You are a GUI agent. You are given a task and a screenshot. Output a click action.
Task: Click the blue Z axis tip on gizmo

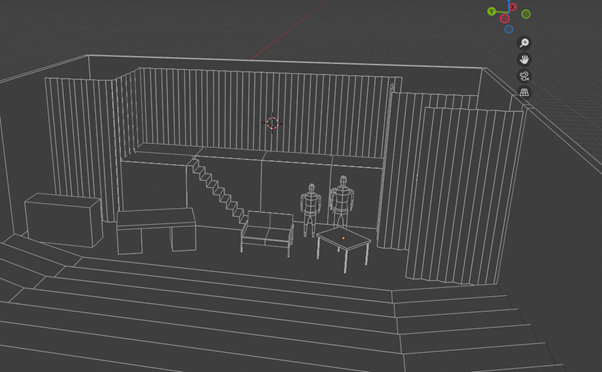(x=509, y=2)
